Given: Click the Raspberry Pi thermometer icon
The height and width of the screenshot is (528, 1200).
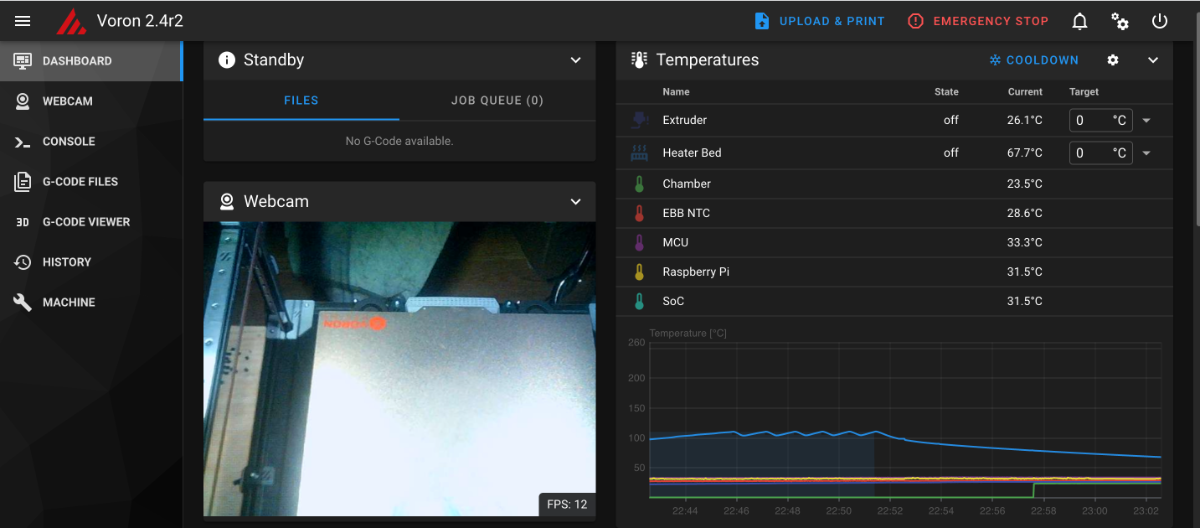Looking at the screenshot, I should point(640,272).
